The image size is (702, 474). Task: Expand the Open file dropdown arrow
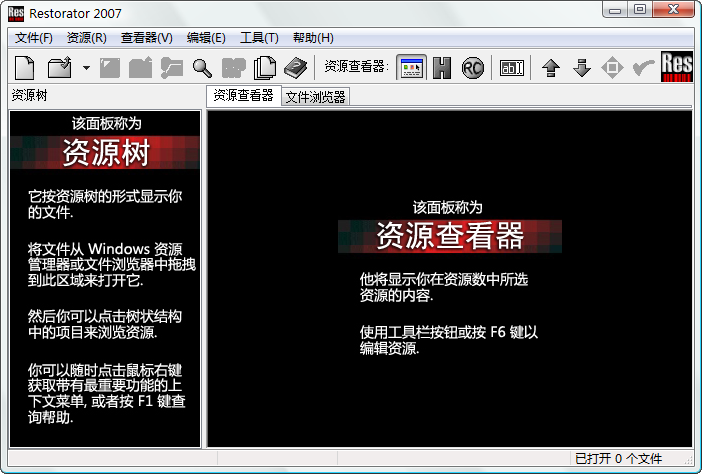click(86, 68)
